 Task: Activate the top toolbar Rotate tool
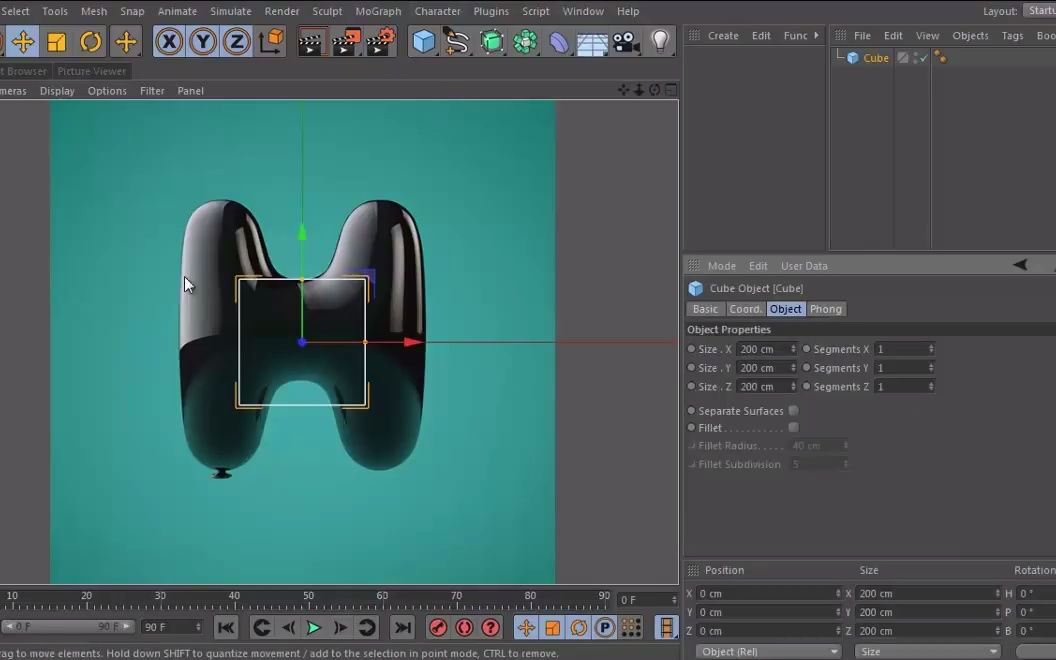point(91,42)
